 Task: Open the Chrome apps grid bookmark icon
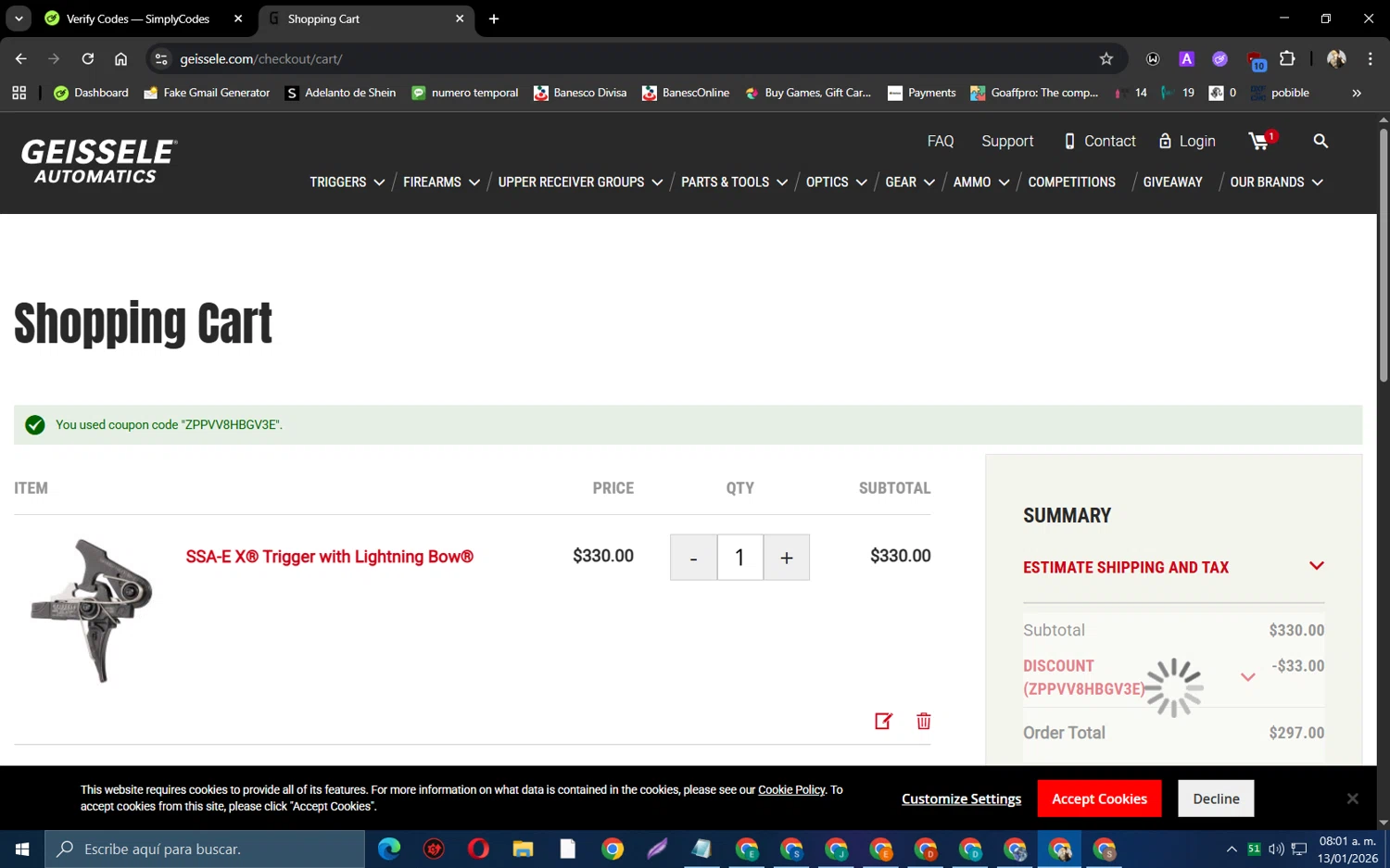[x=19, y=93]
